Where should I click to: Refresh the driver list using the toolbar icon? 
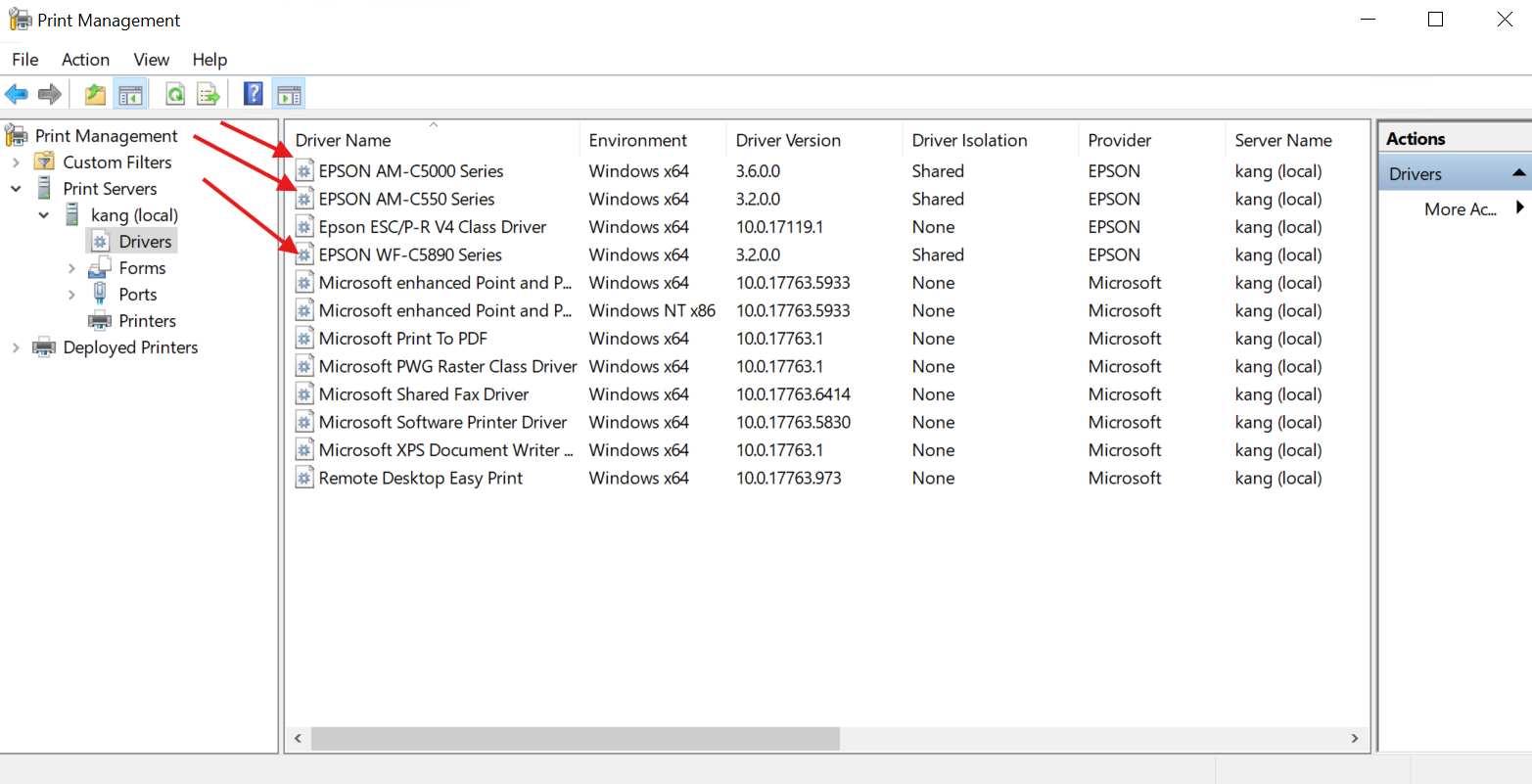[175, 94]
